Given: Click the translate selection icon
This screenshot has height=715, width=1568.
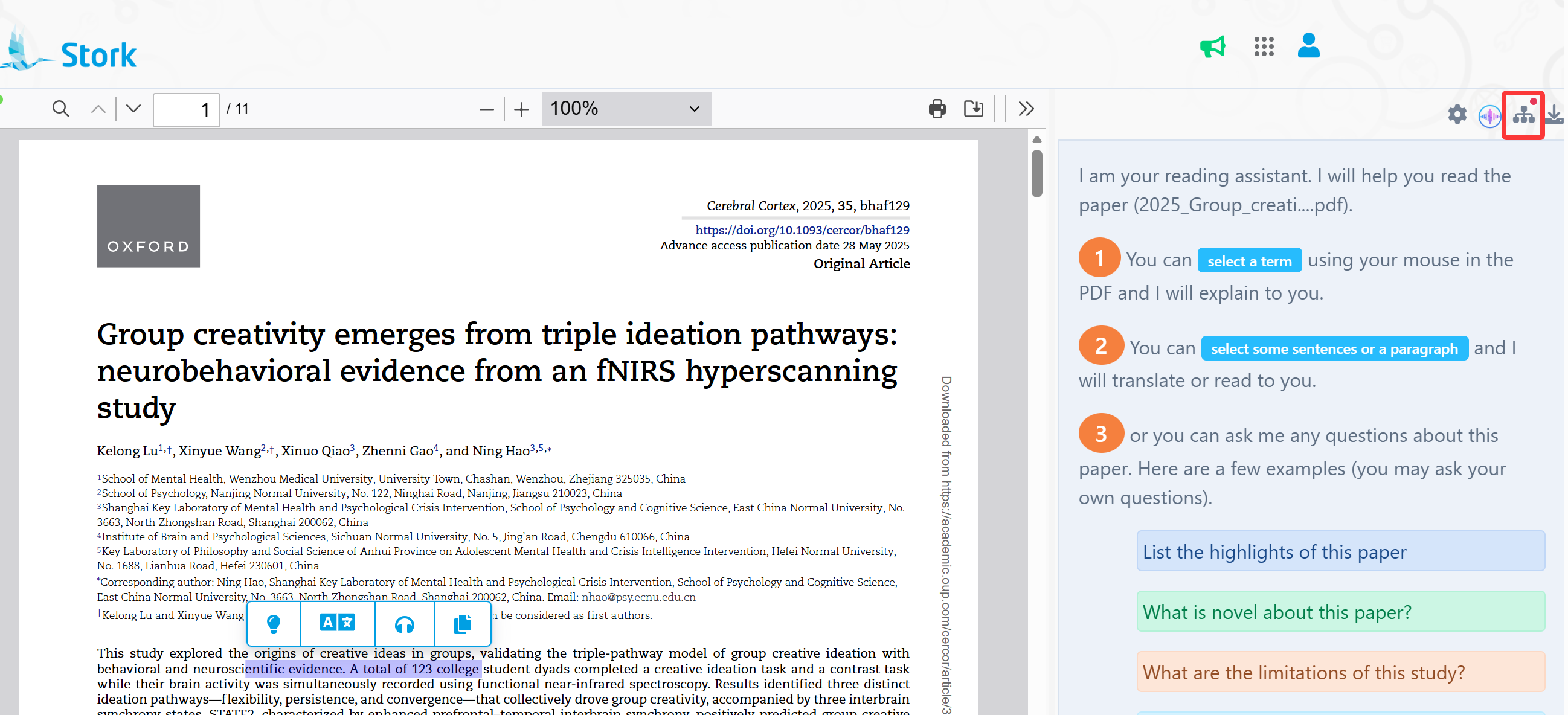Looking at the screenshot, I should 337,624.
